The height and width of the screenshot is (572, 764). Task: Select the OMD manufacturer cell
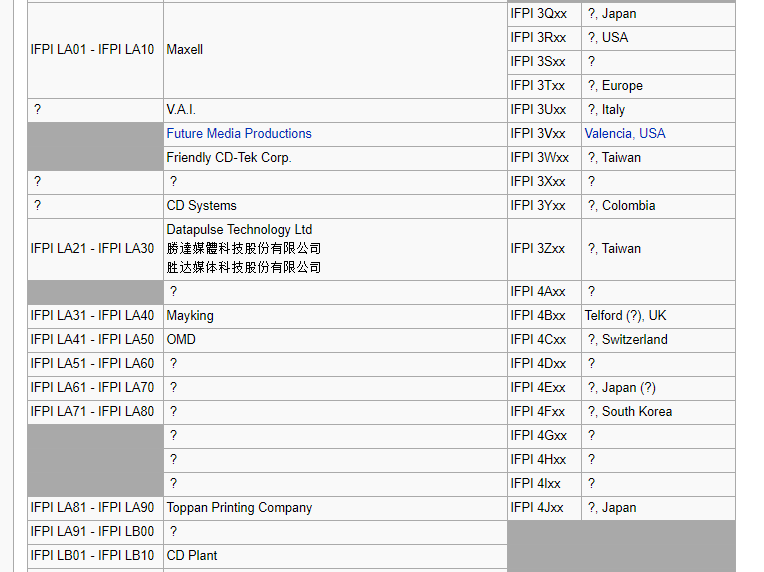[x=181, y=340]
